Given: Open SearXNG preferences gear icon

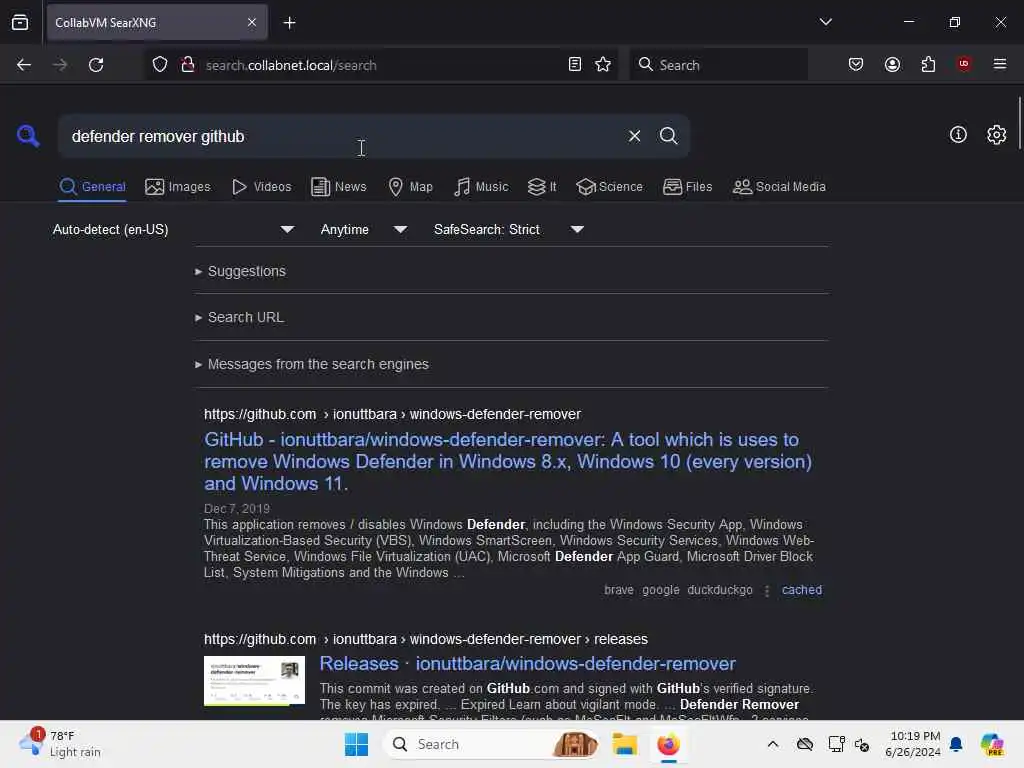Looking at the screenshot, I should [996, 135].
